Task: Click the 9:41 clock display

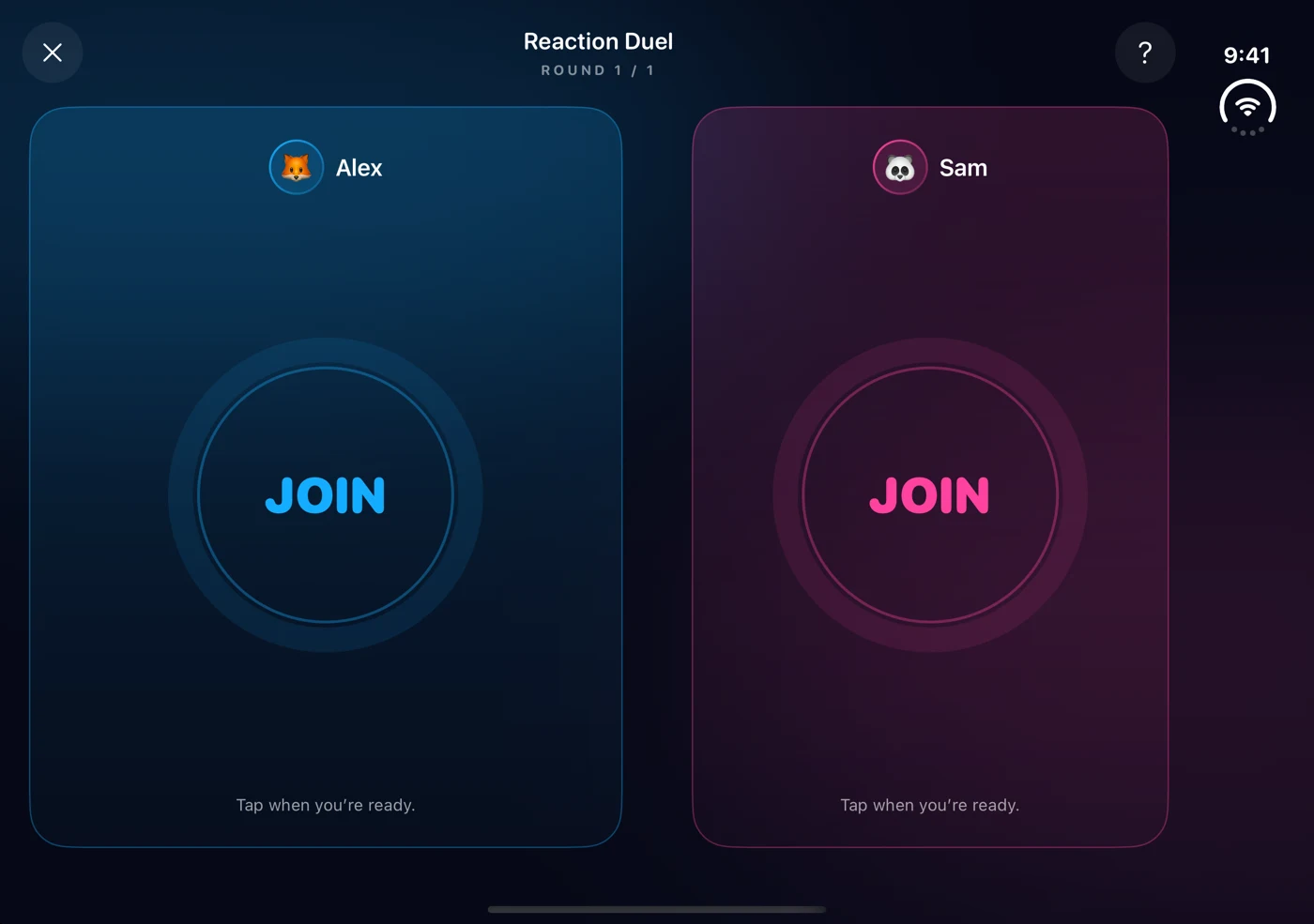Action: tap(1247, 55)
